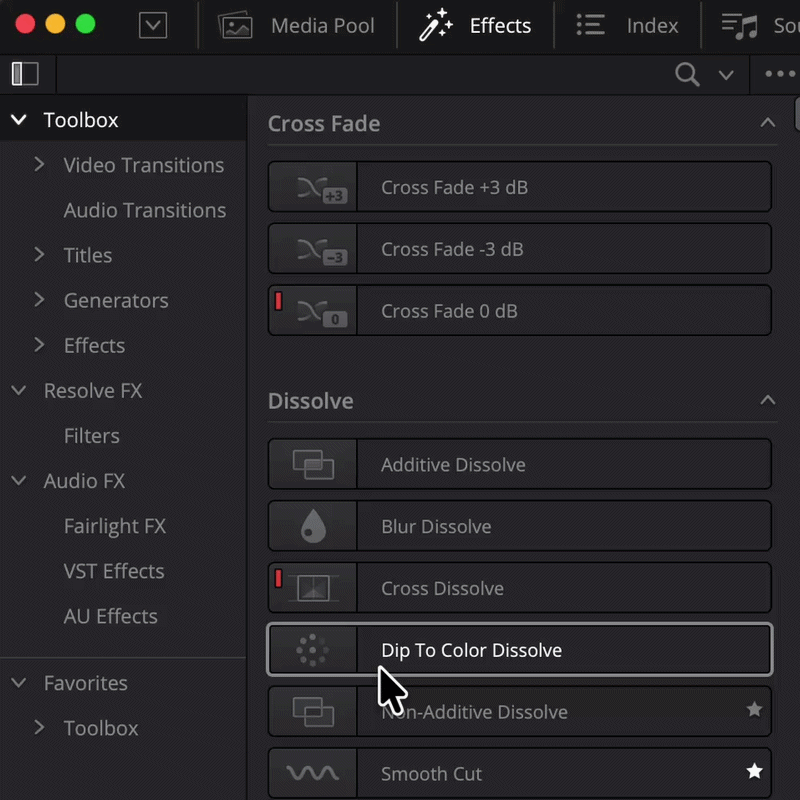This screenshot has width=800, height=800.
Task: Select the Blur Dissolve transition
Action: tap(519, 526)
